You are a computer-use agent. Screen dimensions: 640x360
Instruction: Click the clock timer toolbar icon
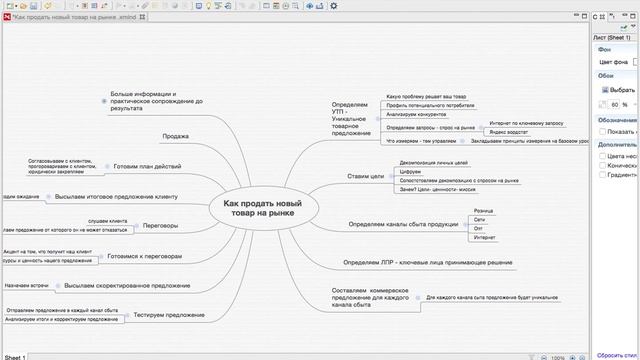(286, 6)
